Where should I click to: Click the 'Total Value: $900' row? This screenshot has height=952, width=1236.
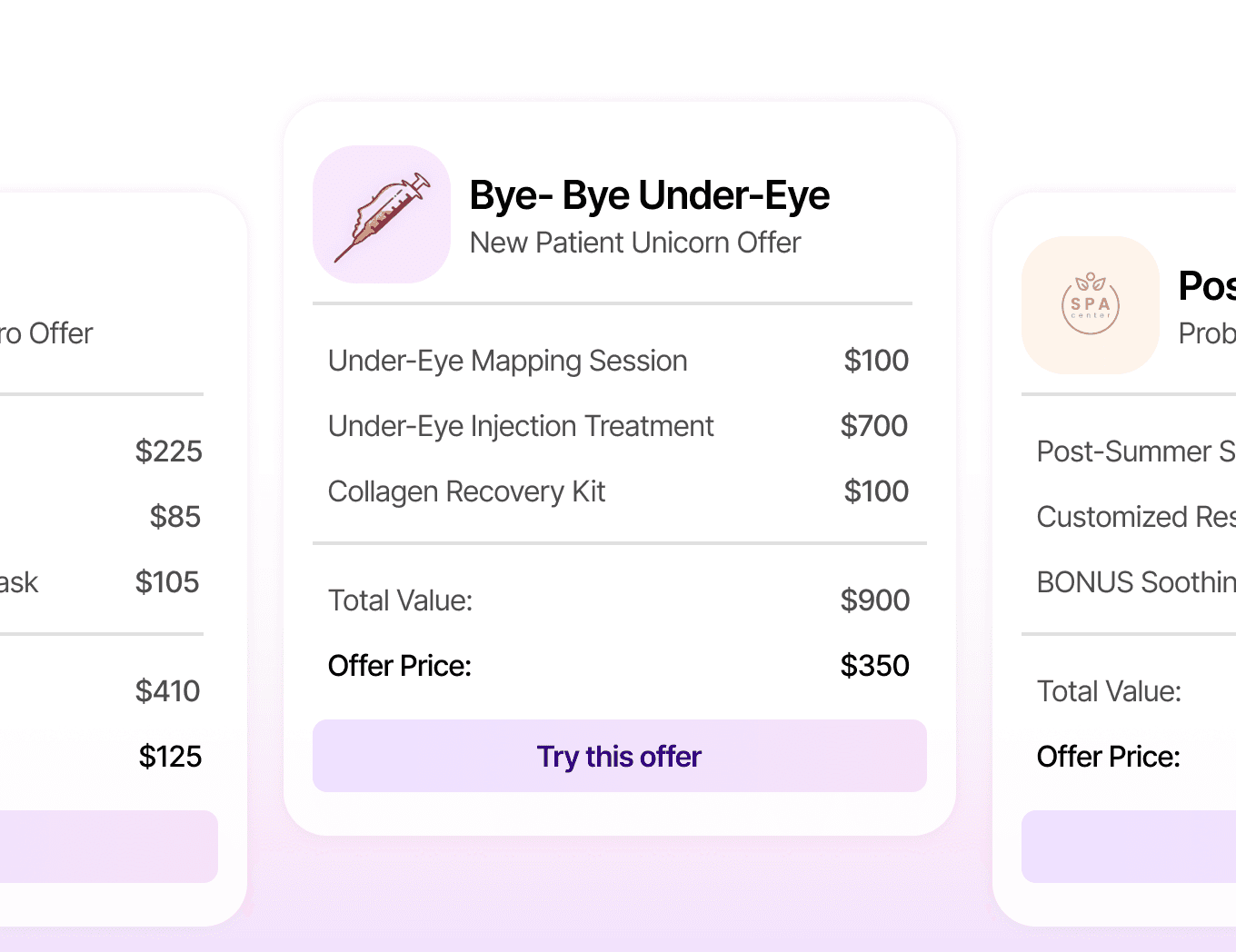619,600
